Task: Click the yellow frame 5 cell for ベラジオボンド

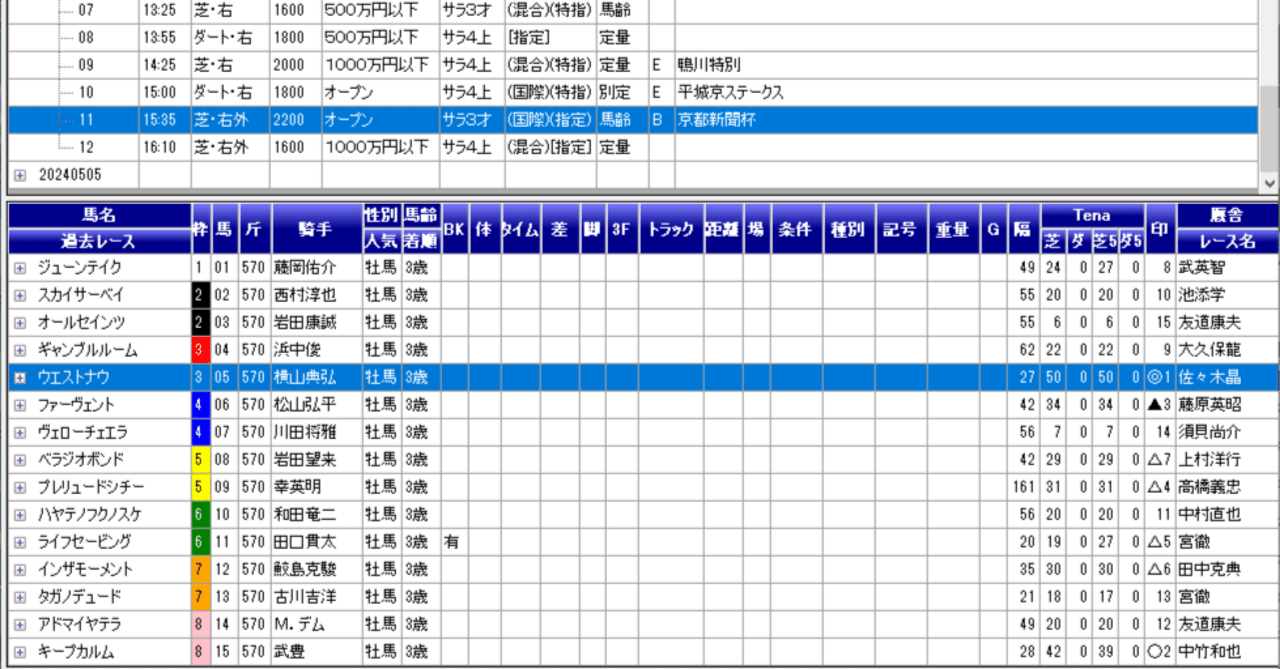Action: pos(199,460)
